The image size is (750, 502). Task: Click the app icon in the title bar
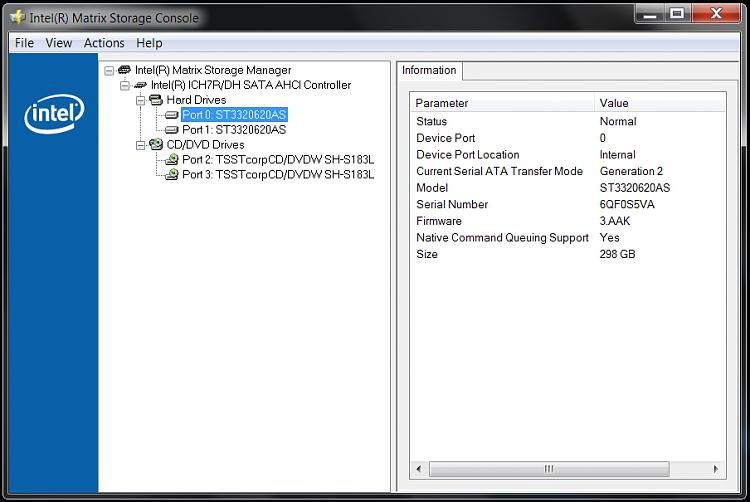pyautogui.click(x=18, y=17)
